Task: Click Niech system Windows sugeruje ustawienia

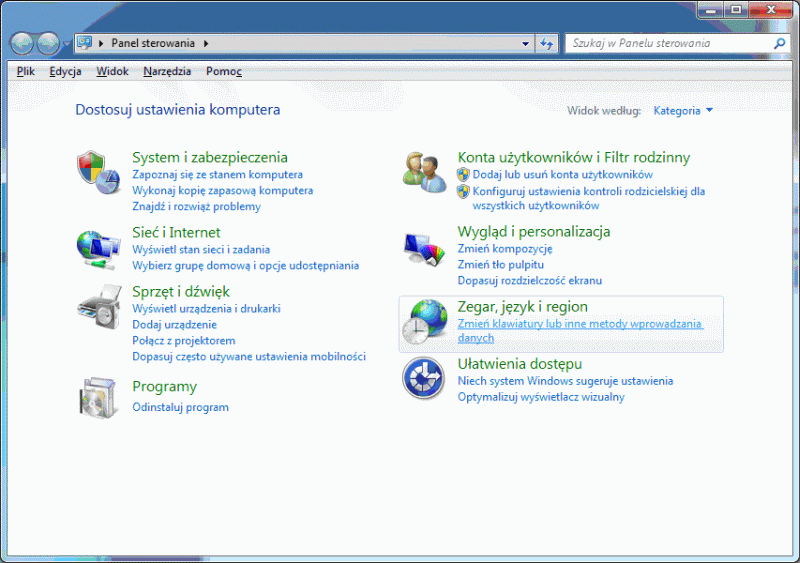Action: click(565, 381)
